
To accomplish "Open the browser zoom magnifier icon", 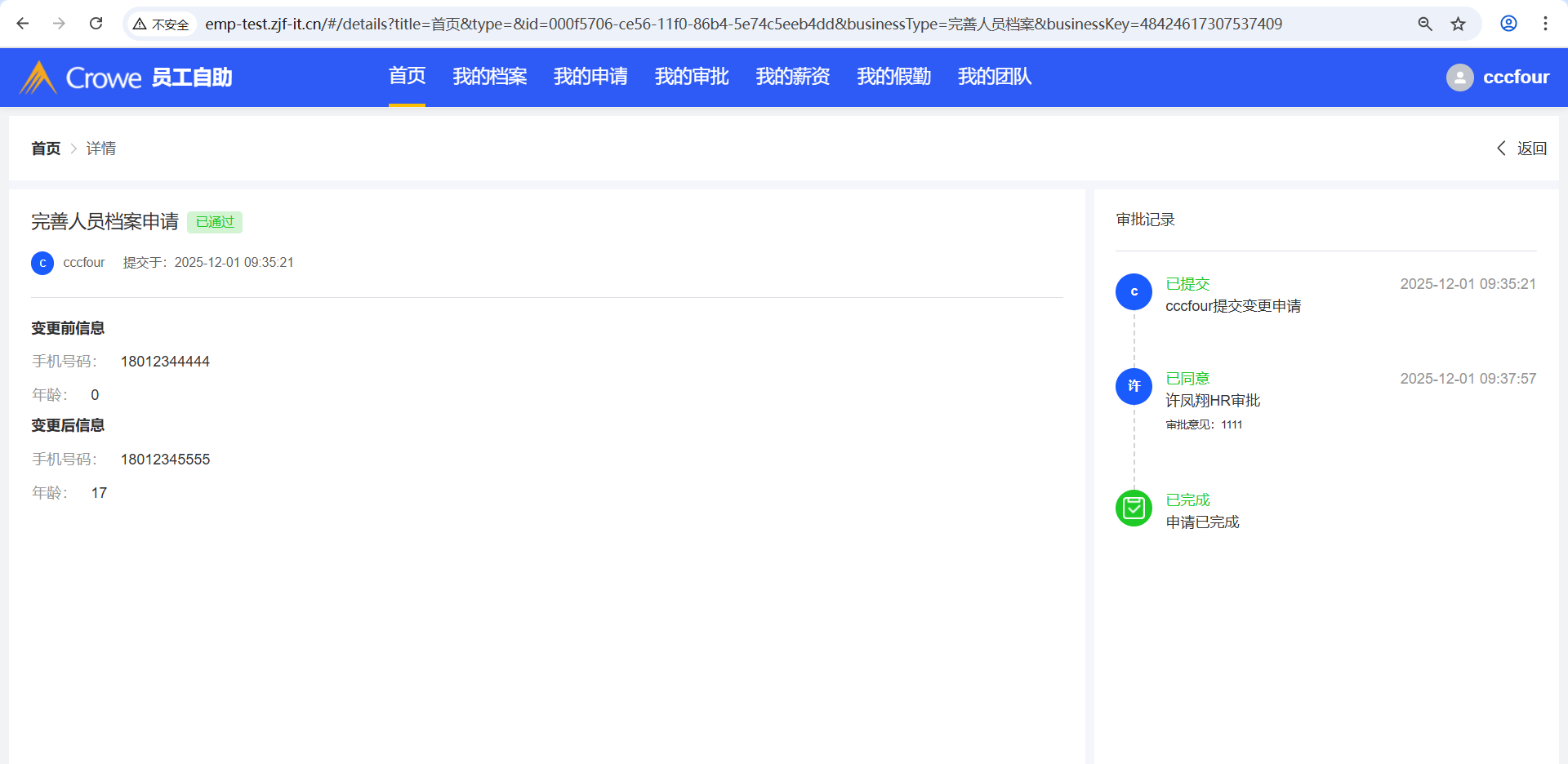I will [x=1425, y=24].
